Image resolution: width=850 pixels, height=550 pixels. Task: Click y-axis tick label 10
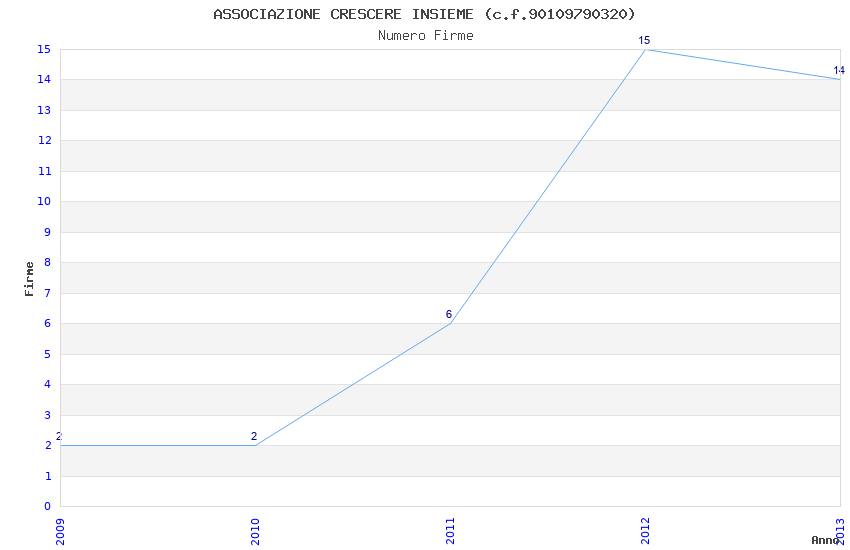(x=44, y=201)
